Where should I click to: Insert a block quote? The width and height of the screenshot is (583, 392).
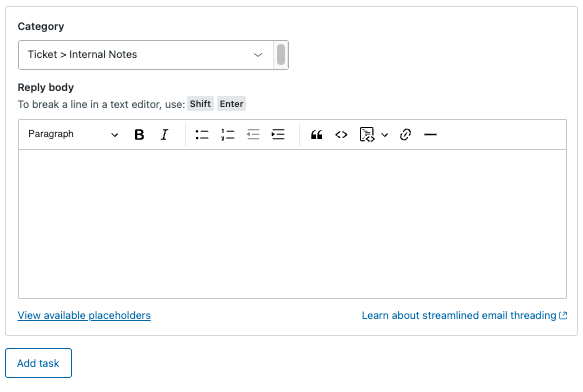[x=316, y=135]
